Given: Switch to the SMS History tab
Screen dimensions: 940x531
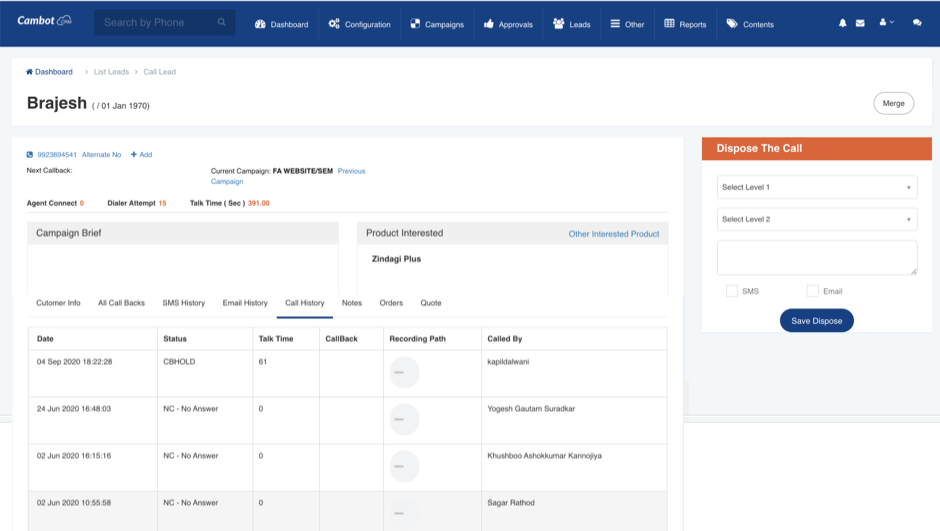Looking at the screenshot, I should [183, 303].
